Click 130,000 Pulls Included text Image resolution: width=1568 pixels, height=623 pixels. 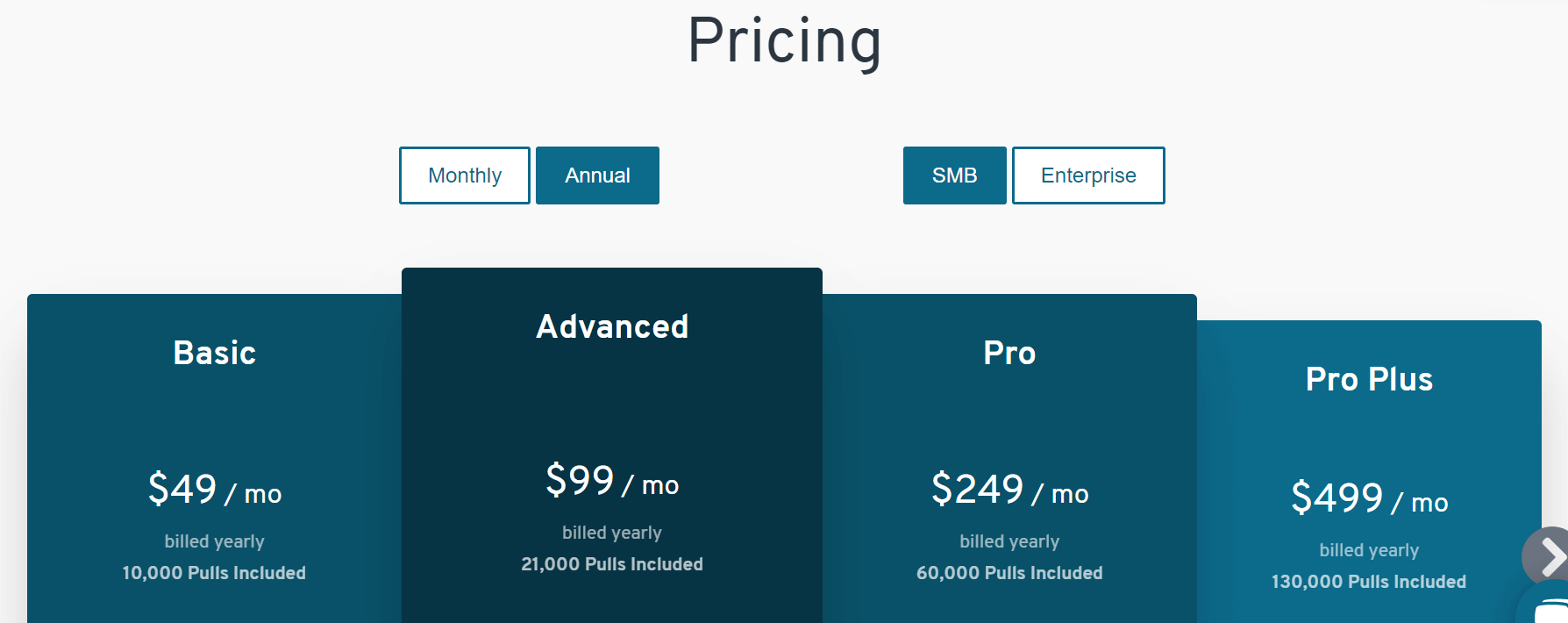click(1369, 582)
